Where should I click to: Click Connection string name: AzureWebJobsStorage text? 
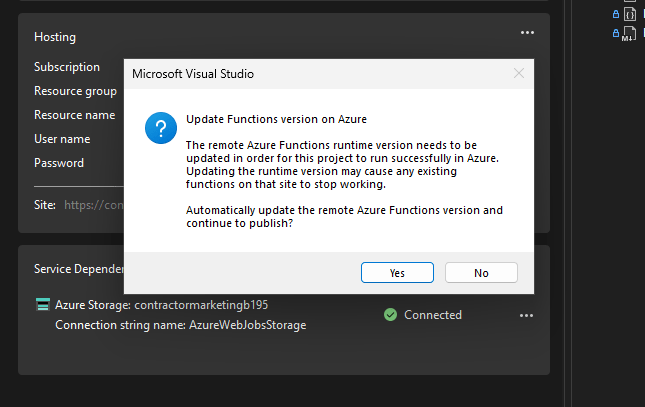181,325
